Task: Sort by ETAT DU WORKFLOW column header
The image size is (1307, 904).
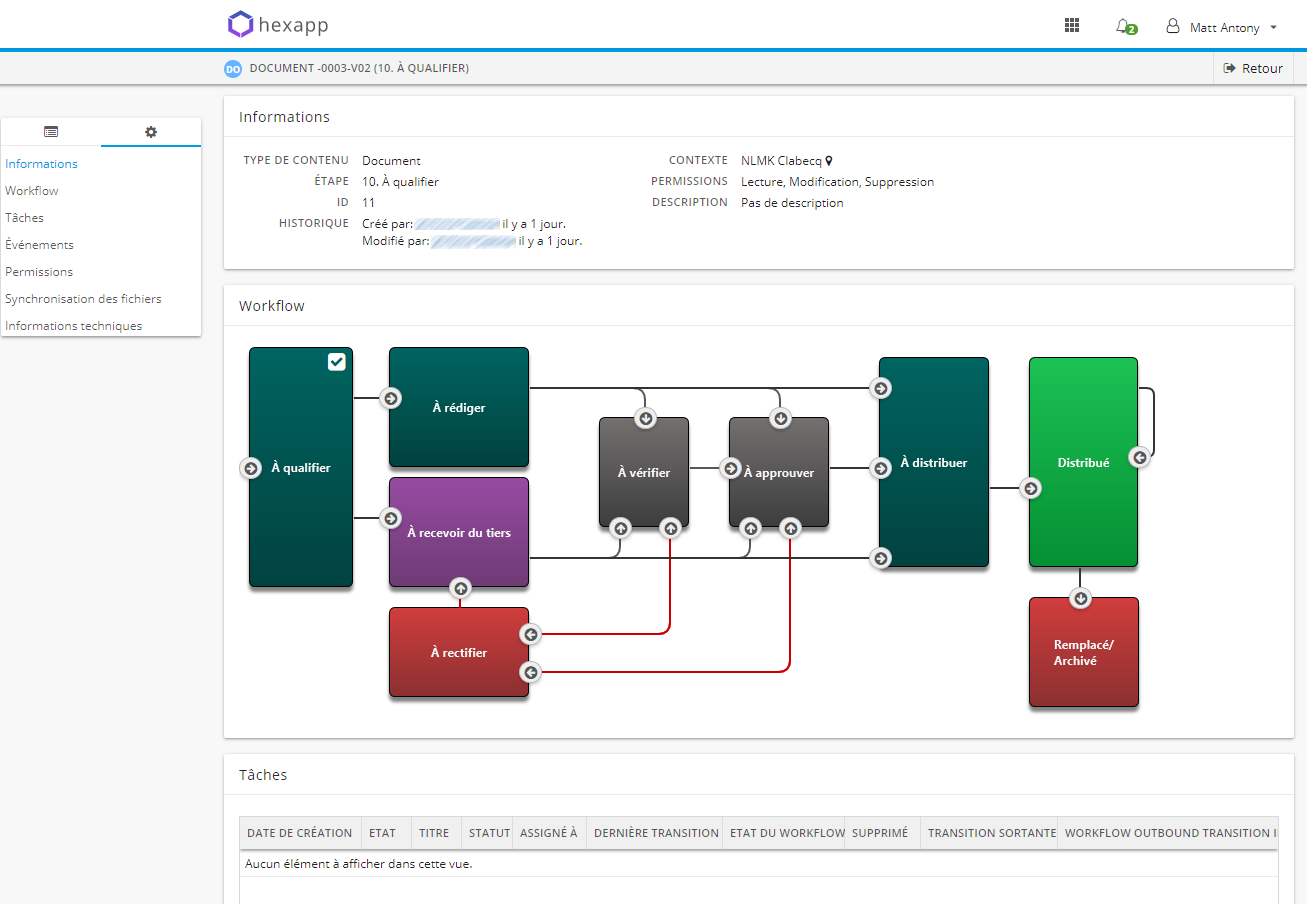Action: pos(784,833)
